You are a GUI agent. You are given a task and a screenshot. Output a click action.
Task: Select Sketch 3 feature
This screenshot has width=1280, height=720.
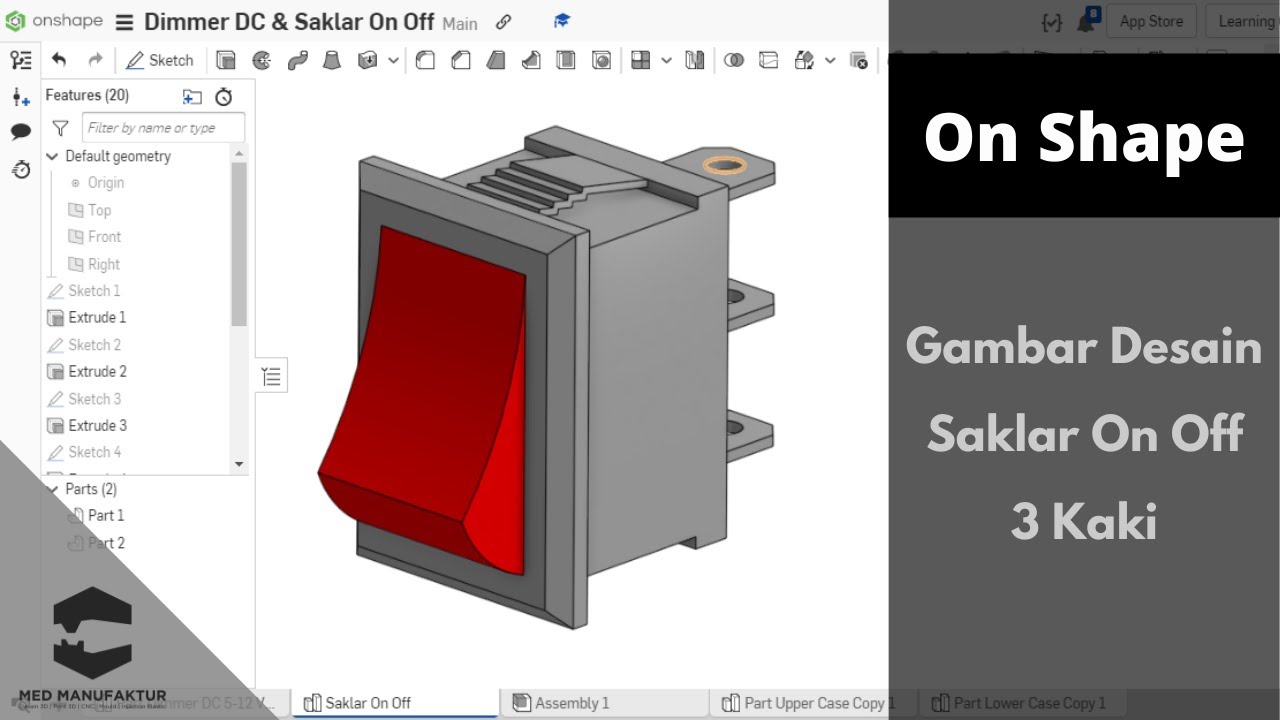point(94,399)
